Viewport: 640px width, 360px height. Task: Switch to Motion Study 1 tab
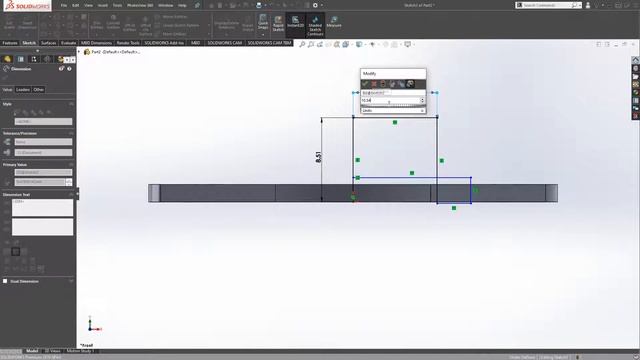click(x=80, y=351)
